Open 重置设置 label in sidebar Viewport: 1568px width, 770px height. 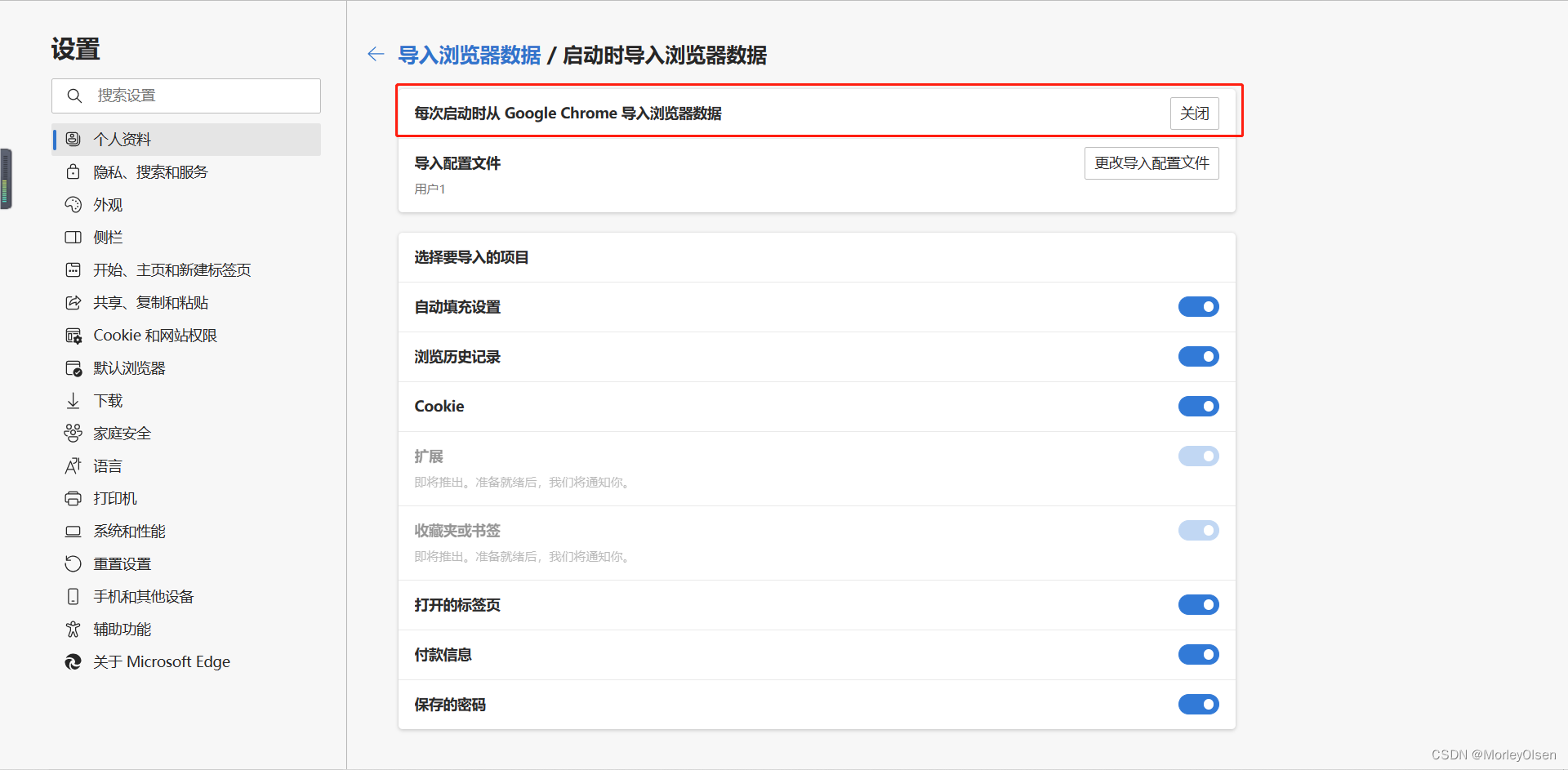click(122, 564)
